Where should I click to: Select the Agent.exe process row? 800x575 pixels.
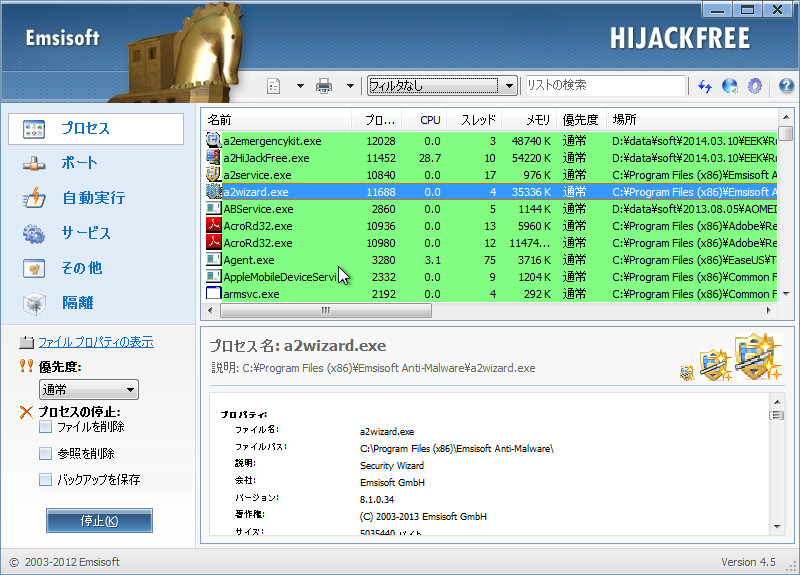[x=491, y=260]
